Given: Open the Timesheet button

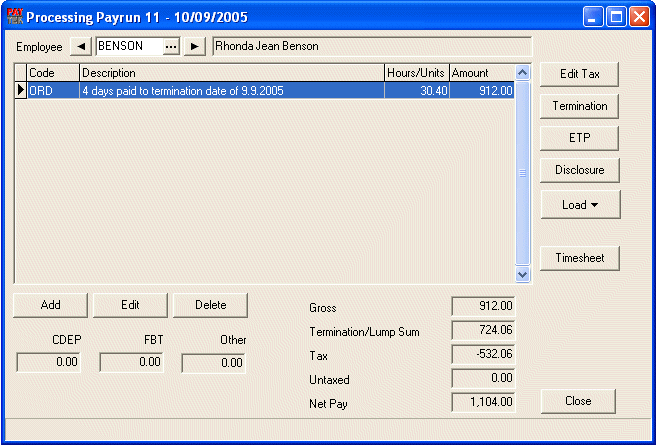Looking at the screenshot, I should [x=579, y=258].
